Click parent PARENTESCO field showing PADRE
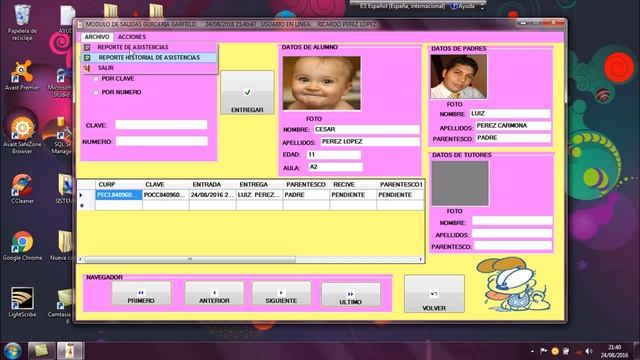Screen dimensions: 640x360 click(x=513, y=138)
